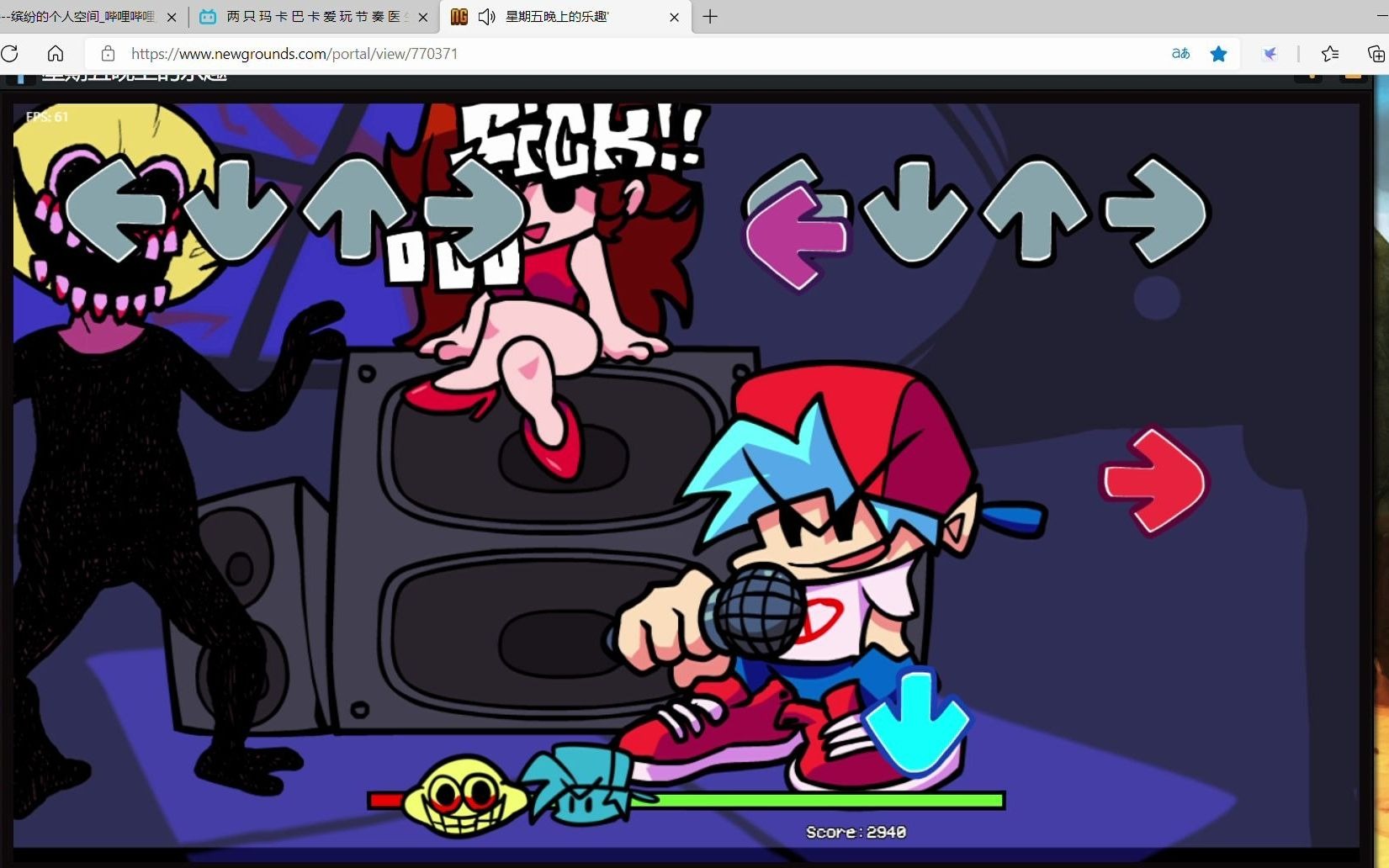Open a new browser tab

(x=710, y=17)
